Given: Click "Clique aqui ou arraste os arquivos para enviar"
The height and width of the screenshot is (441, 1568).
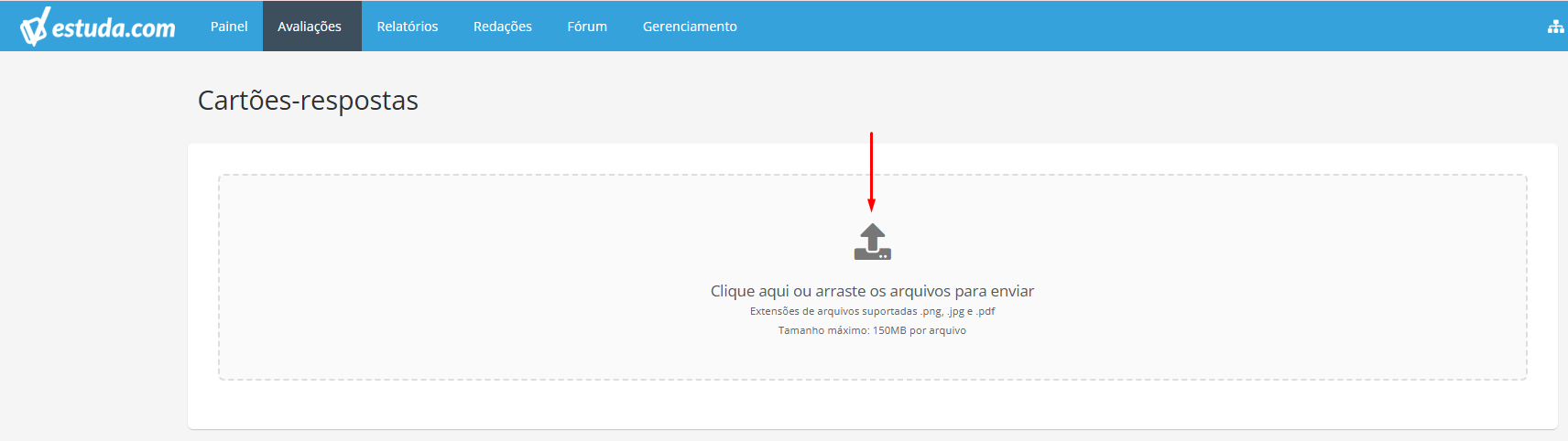Looking at the screenshot, I should 872,291.
